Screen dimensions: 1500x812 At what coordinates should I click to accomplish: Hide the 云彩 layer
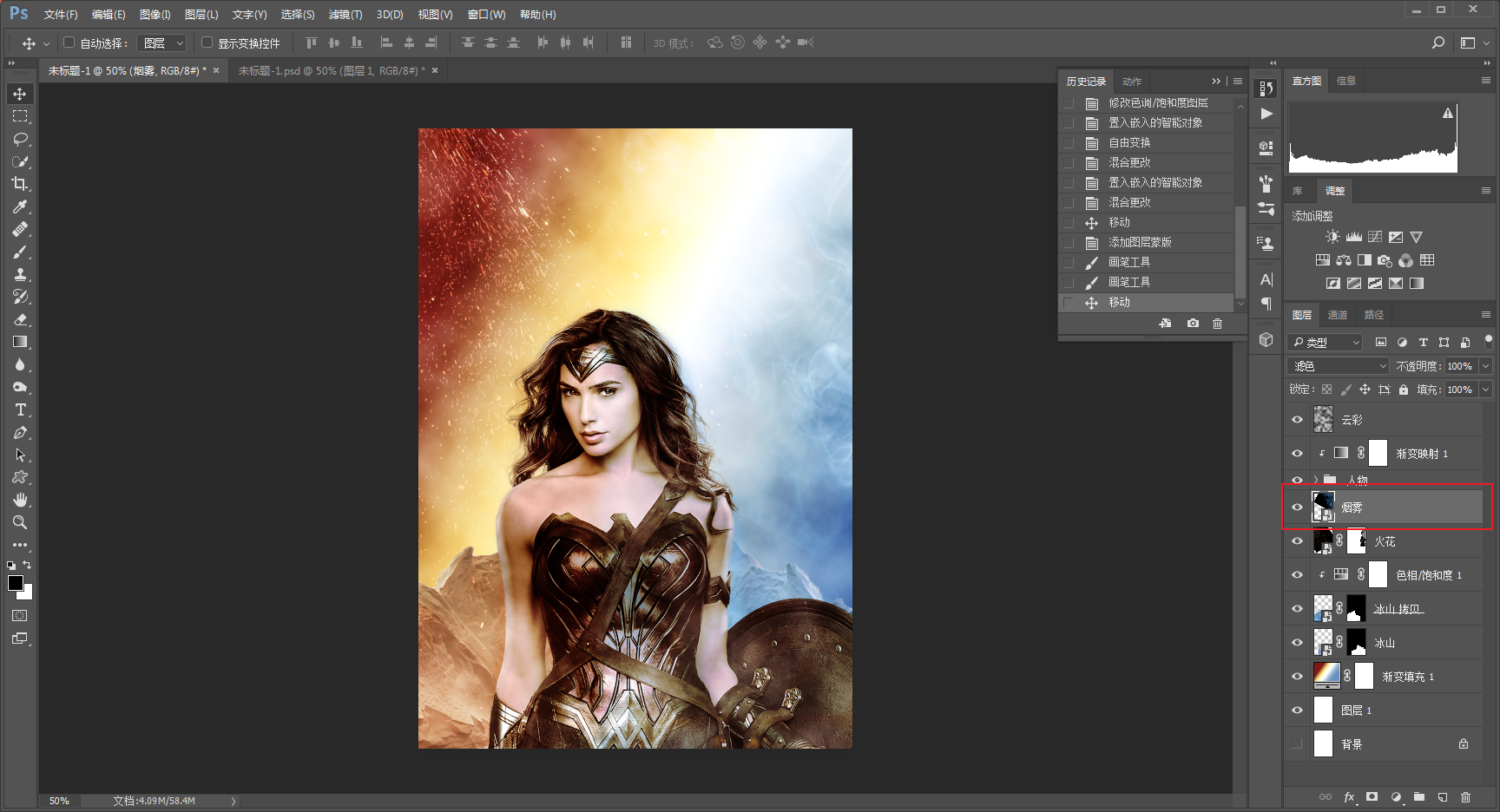[x=1297, y=419]
